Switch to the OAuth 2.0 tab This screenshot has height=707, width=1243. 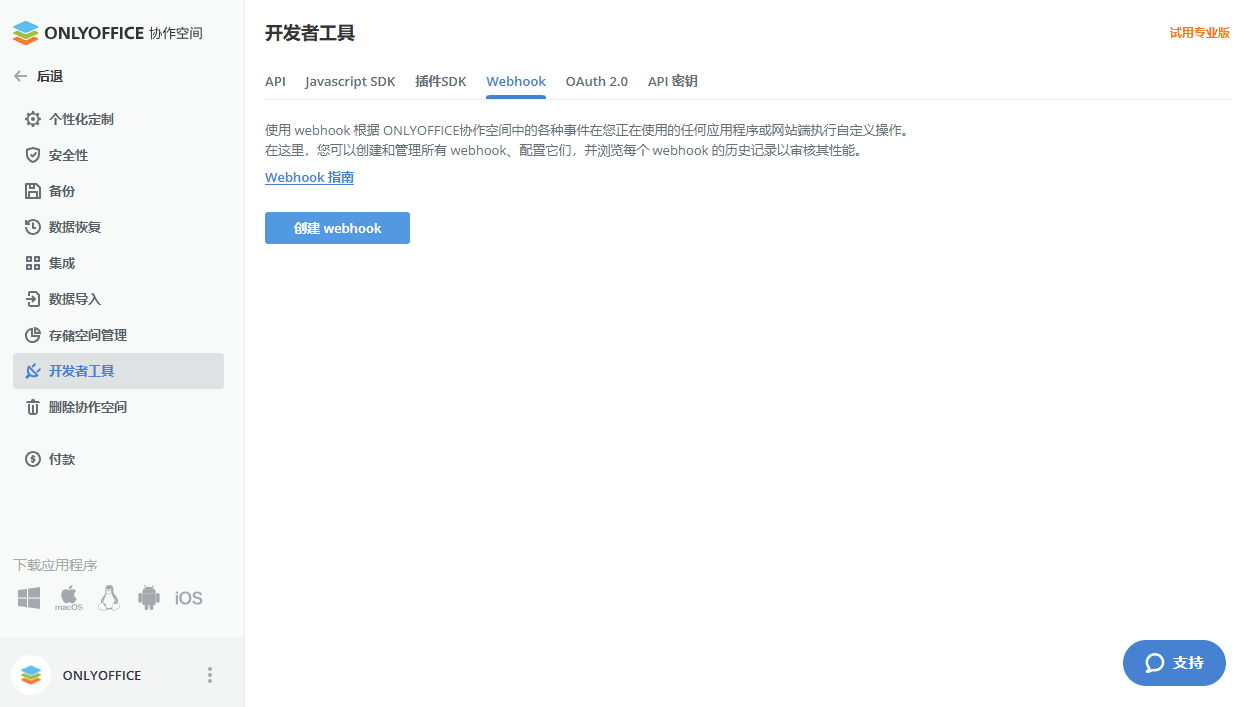[x=597, y=81]
